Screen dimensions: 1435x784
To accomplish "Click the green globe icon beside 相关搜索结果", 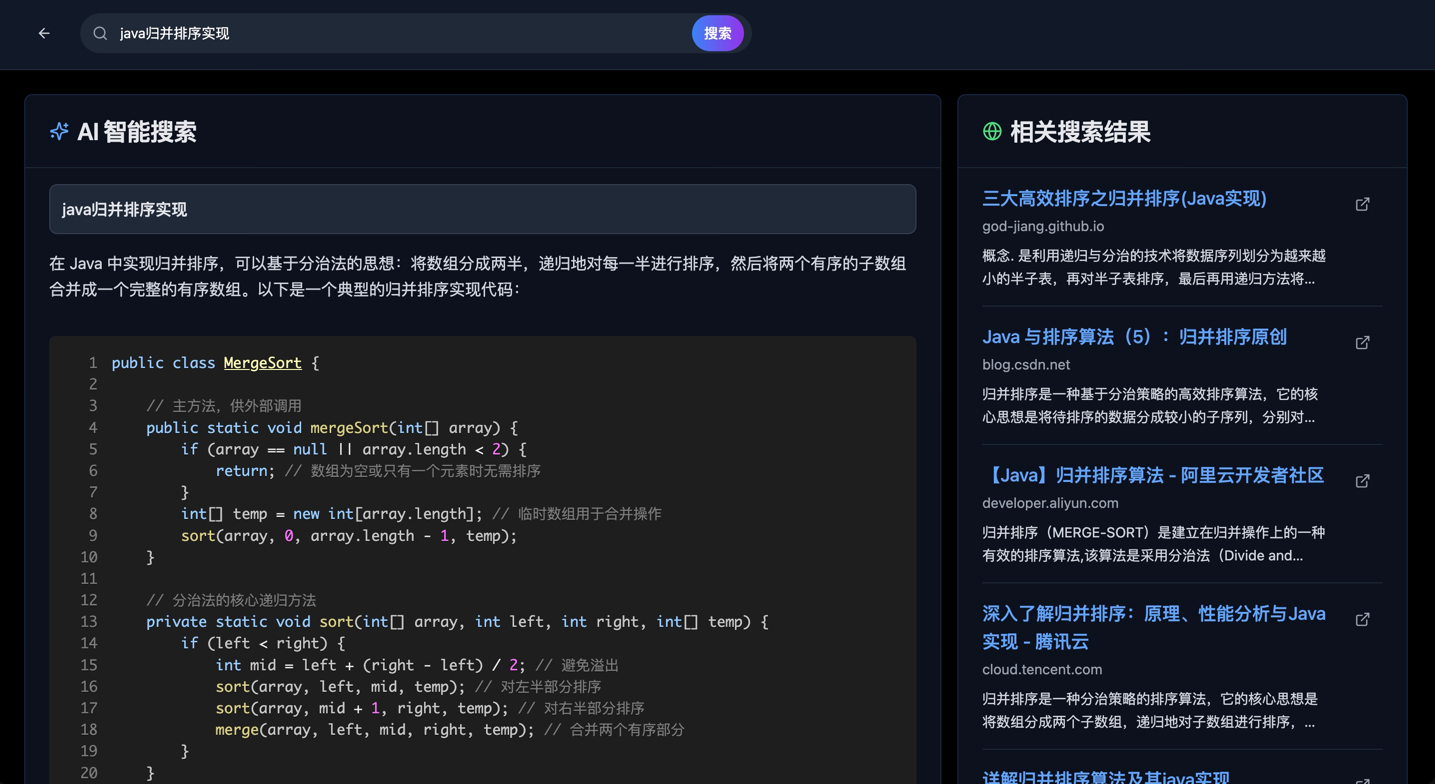I will click(x=992, y=131).
